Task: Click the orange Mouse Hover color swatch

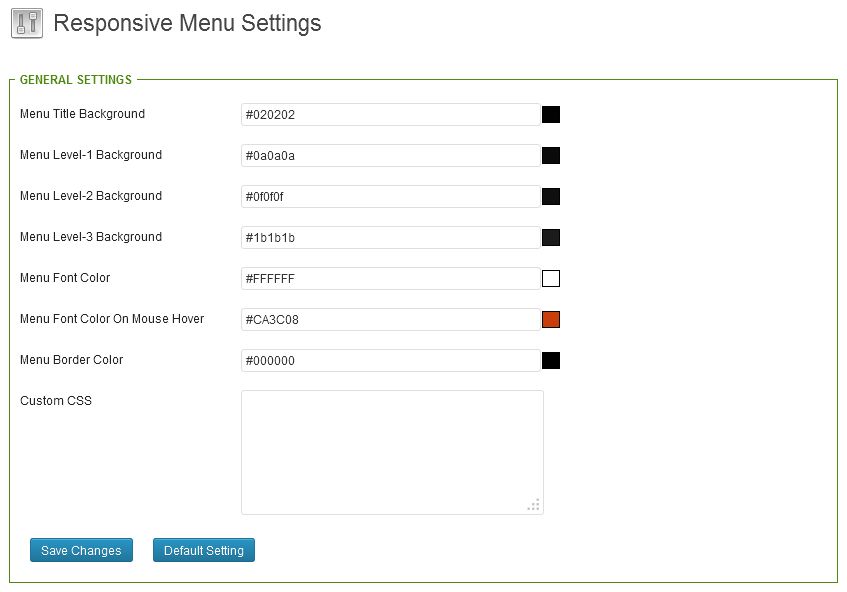Action: coord(551,320)
